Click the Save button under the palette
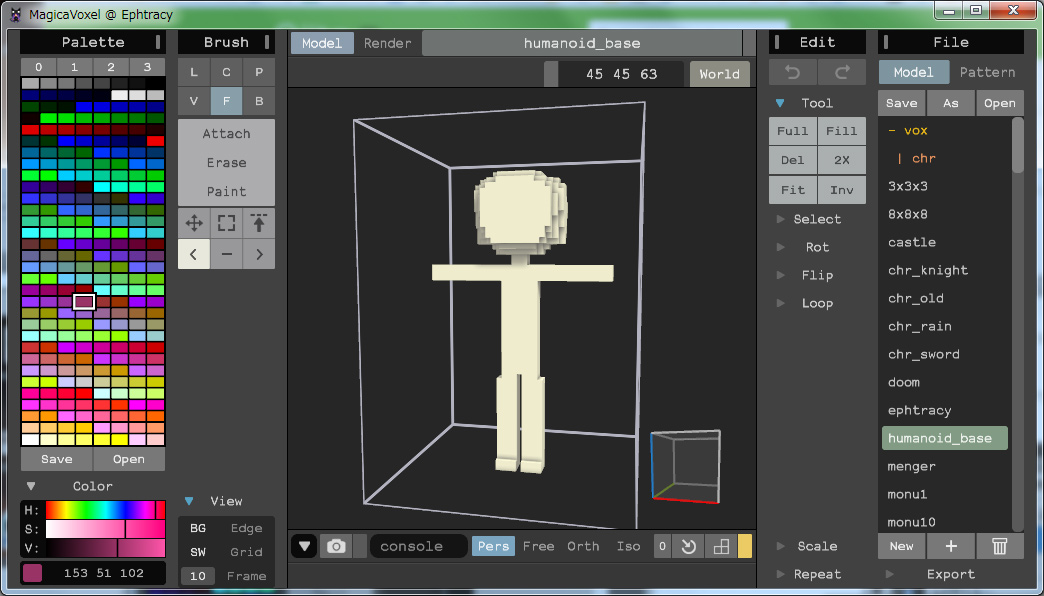 [x=57, y=459]
